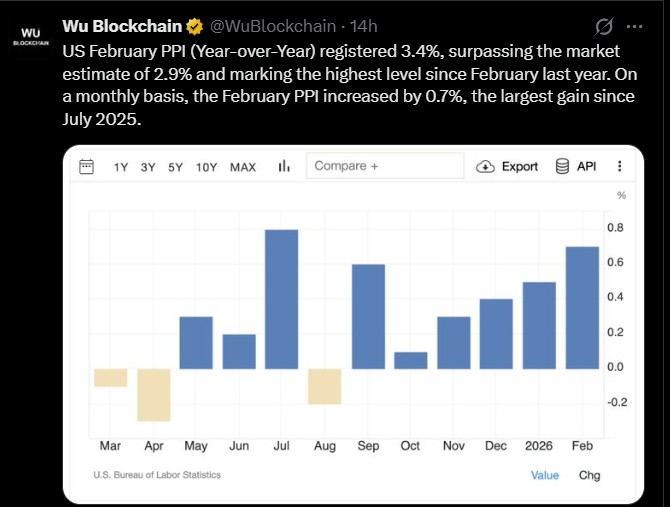Click the Wu Blockchain profile avatar
Image resolution: width=670 pixels, height=507 pixels.
[x=30, y=37]
